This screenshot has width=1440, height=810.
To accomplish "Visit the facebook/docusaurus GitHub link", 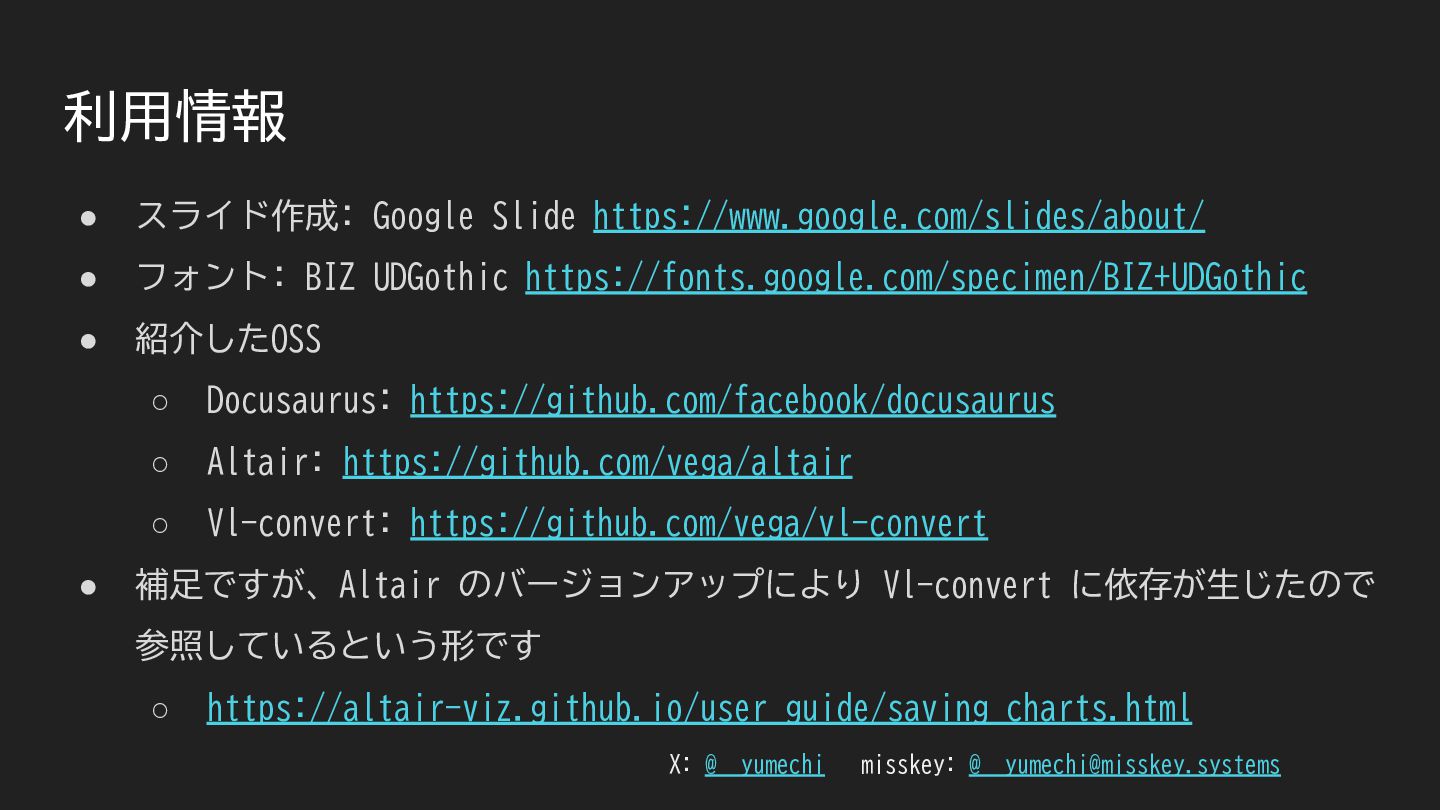I will 733,400.
